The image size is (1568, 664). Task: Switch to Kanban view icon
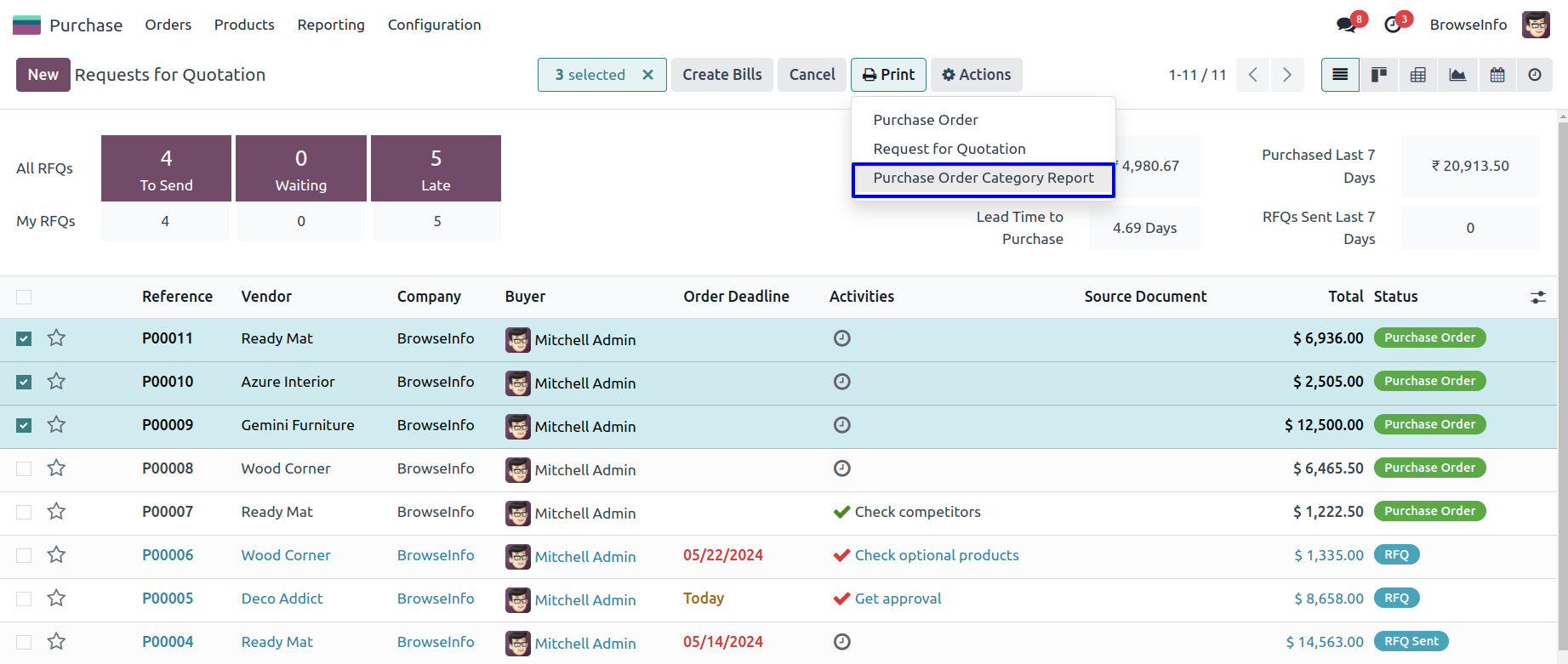point(1379,75)
